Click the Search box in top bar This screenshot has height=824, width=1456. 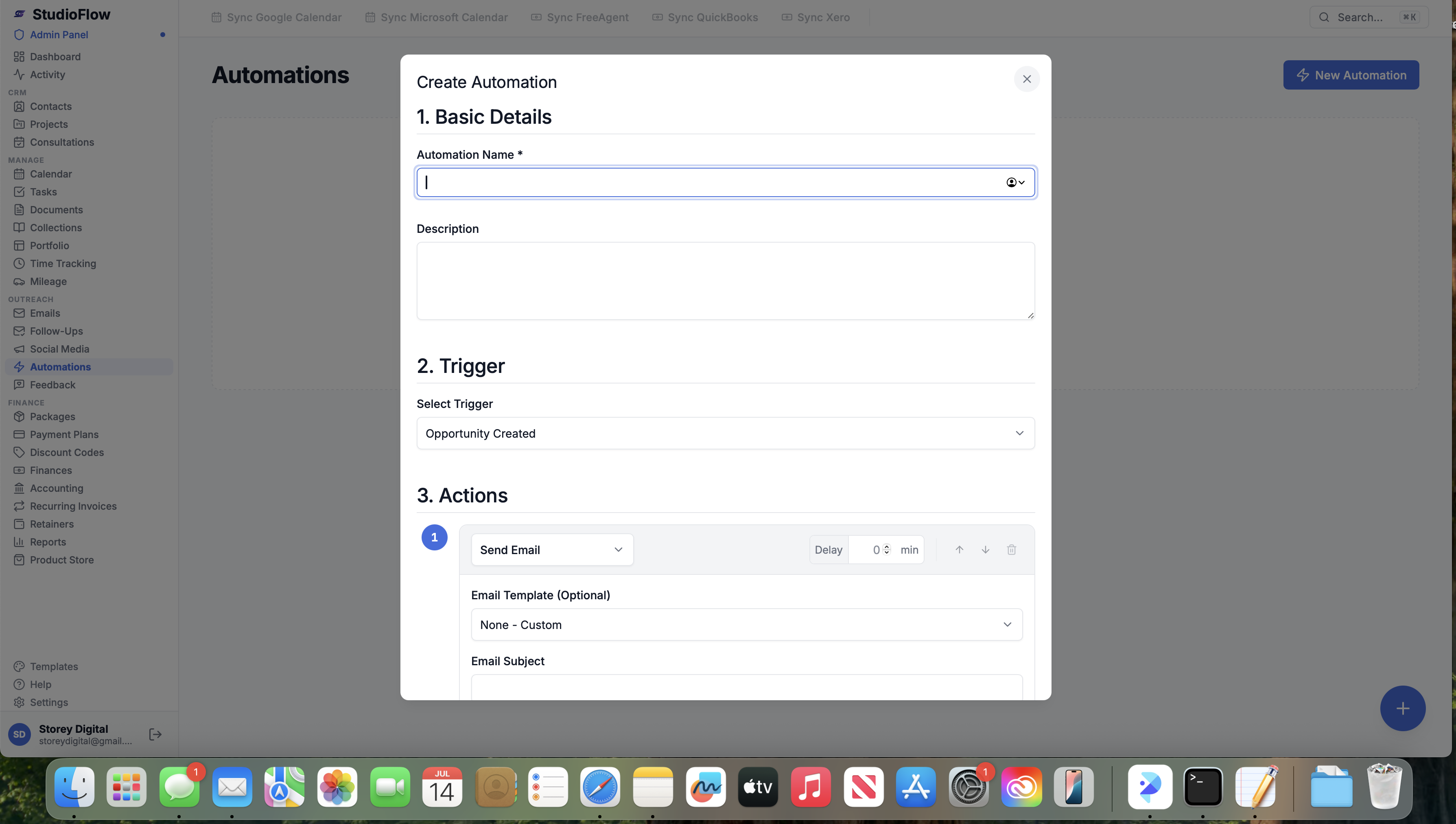coord(1369,18)
